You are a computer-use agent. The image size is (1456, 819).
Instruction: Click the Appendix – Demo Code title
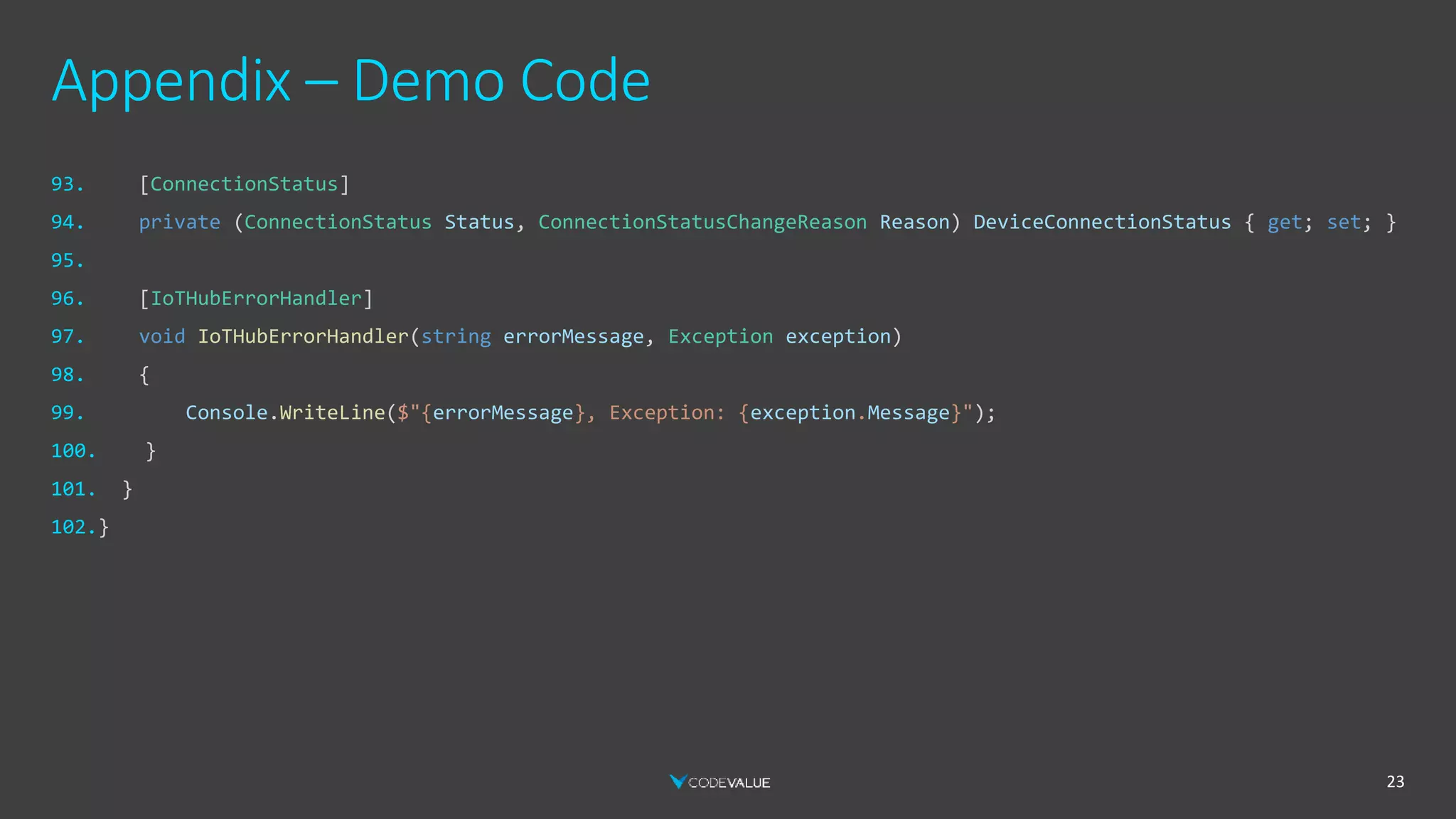coord(351,82)
